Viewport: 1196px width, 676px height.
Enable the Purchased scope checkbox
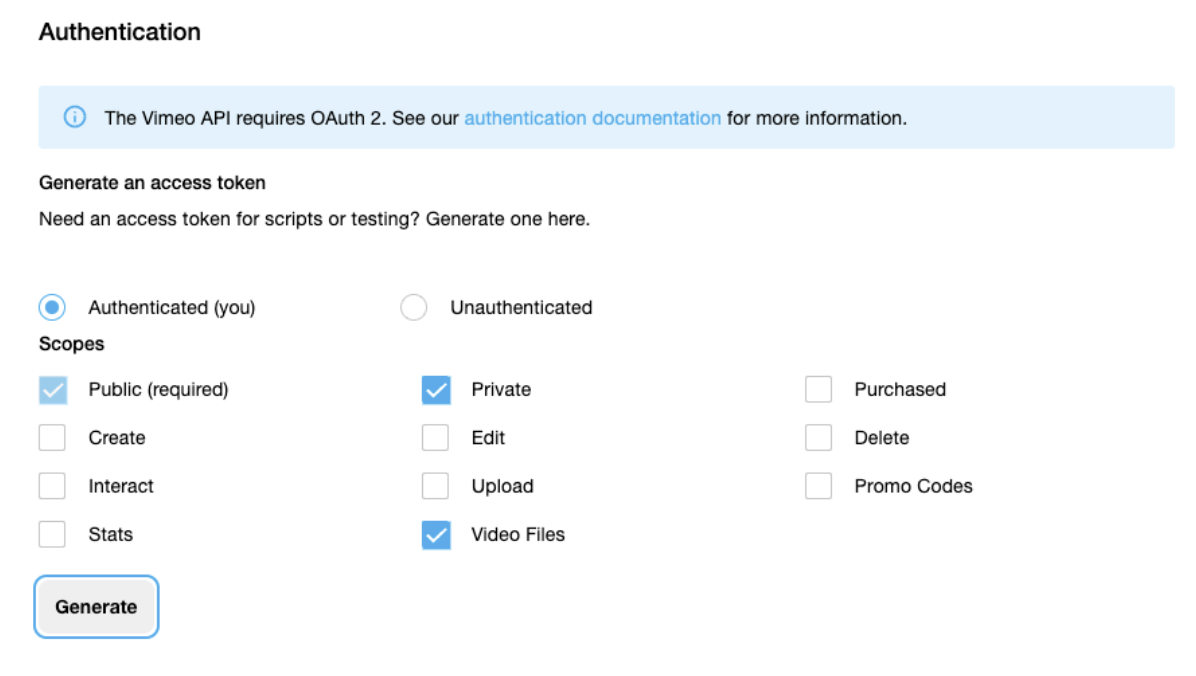[x=818, y=389]
